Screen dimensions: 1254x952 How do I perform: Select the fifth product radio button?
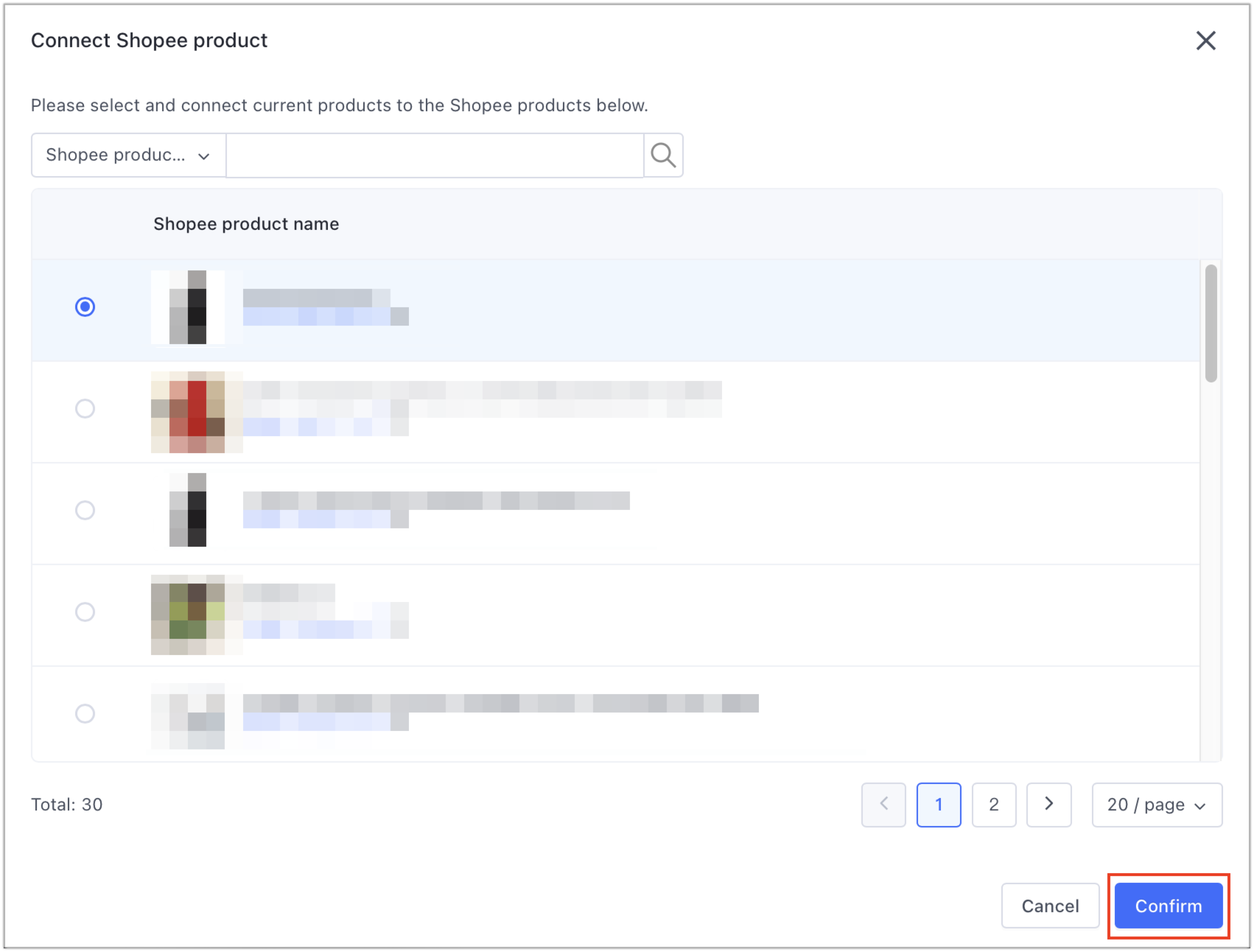point(85,713)
